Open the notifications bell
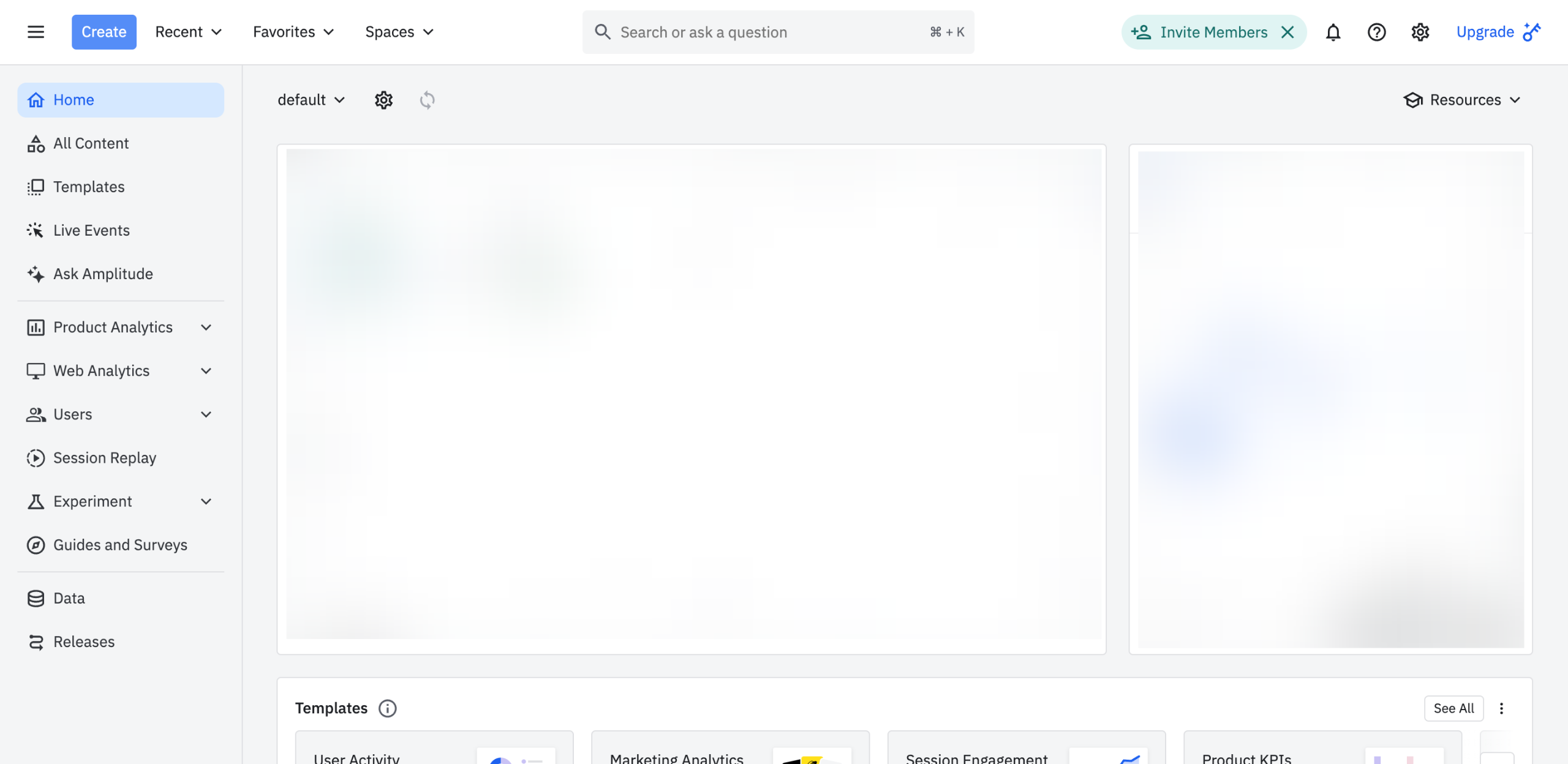Screen dimensions: 1568x764 pyautogui.click(x=1333, y=32)
